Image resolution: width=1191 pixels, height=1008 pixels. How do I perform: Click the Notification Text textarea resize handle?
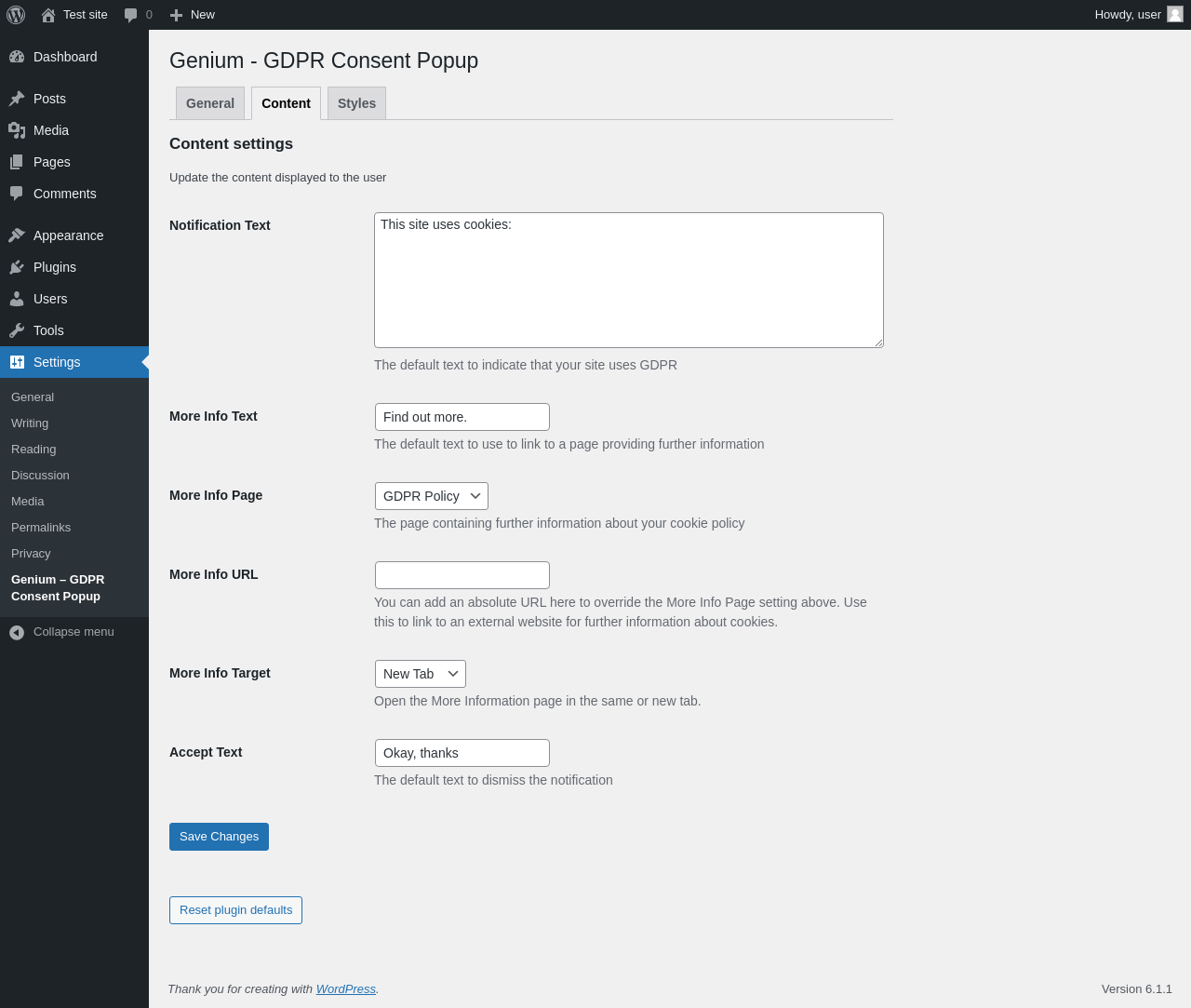click(x=877, y=342)
